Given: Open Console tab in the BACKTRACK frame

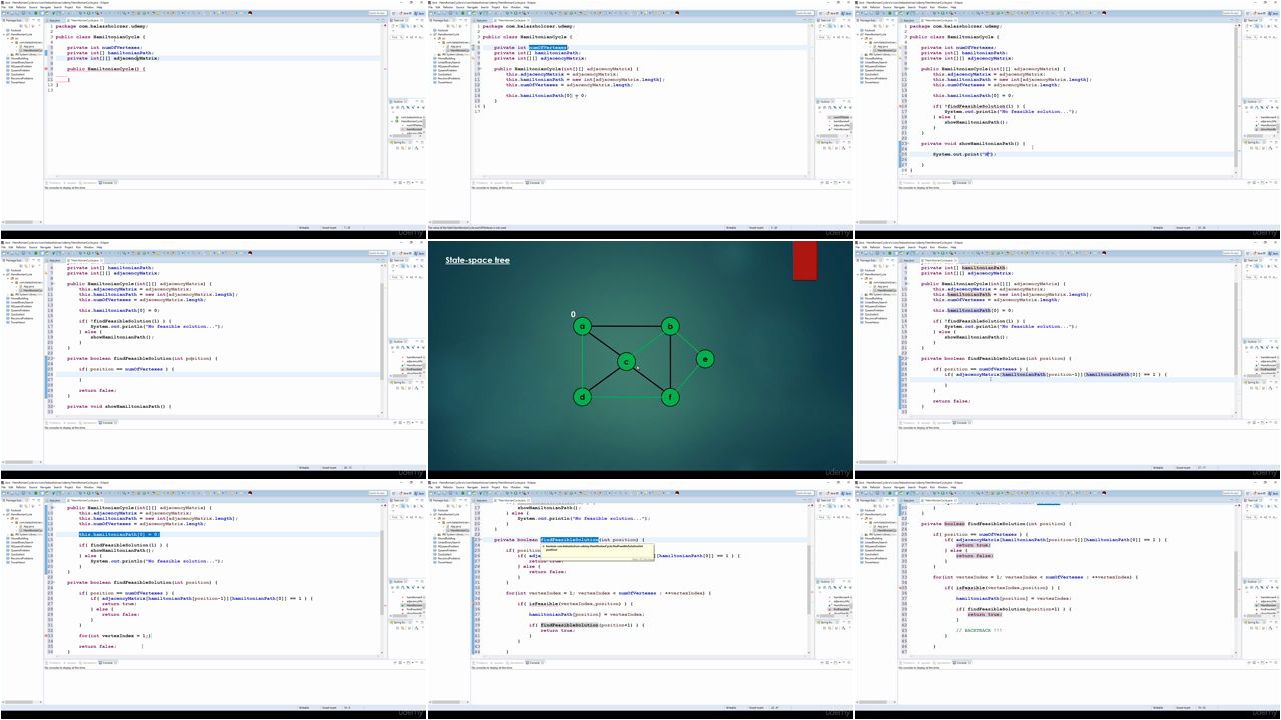Looking at the screenshot, I should point(962,661).
